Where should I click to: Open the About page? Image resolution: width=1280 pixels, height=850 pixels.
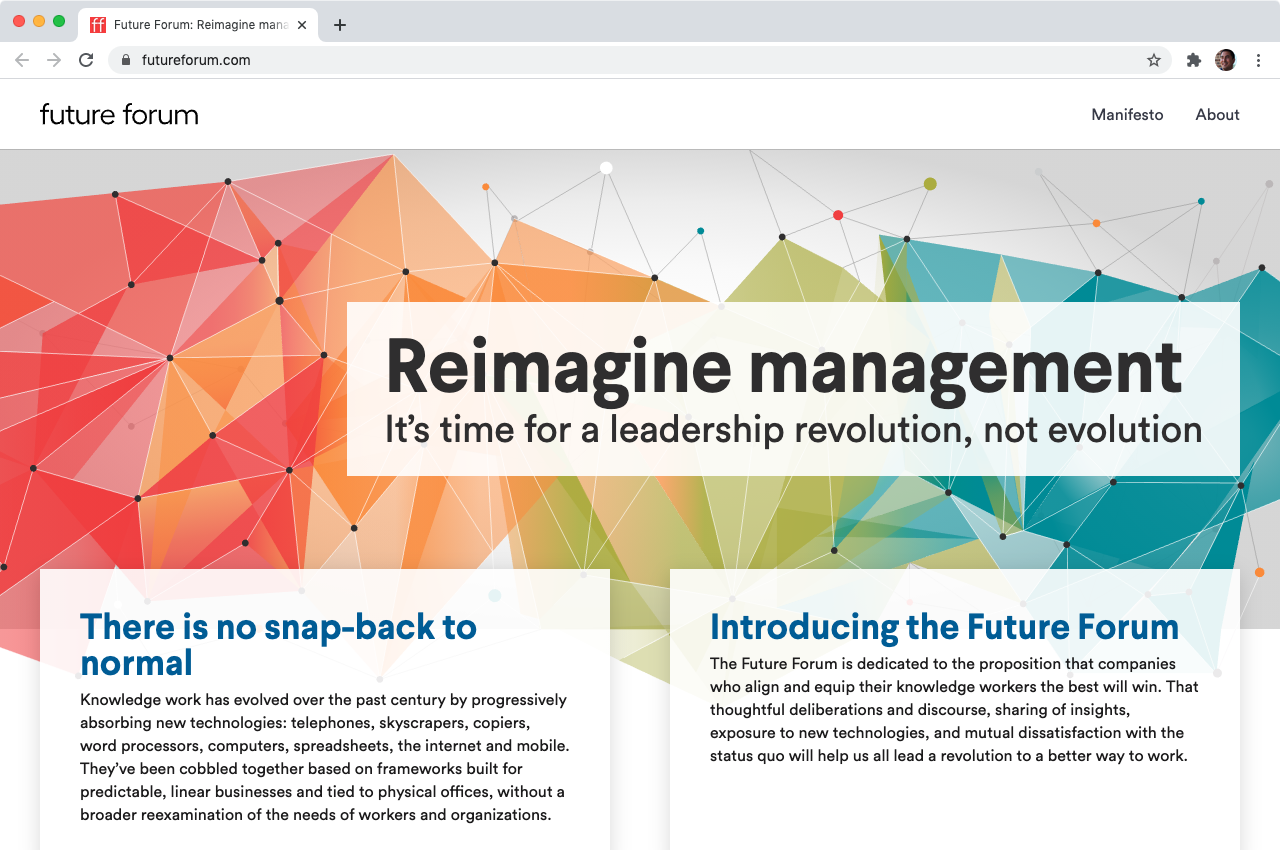pyautogui.click(x=1217, y=114)
